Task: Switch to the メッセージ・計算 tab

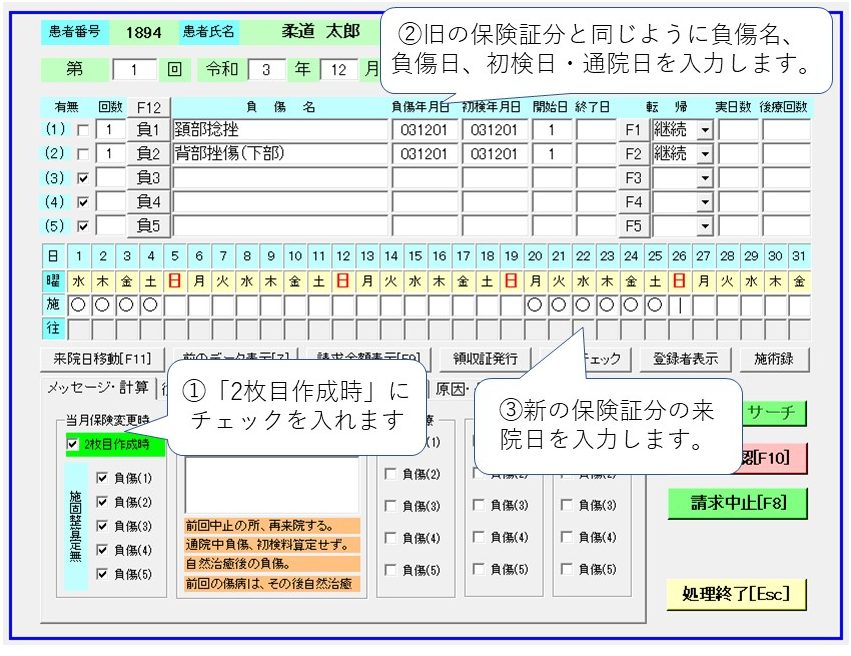Action: (x=96, y=389)
